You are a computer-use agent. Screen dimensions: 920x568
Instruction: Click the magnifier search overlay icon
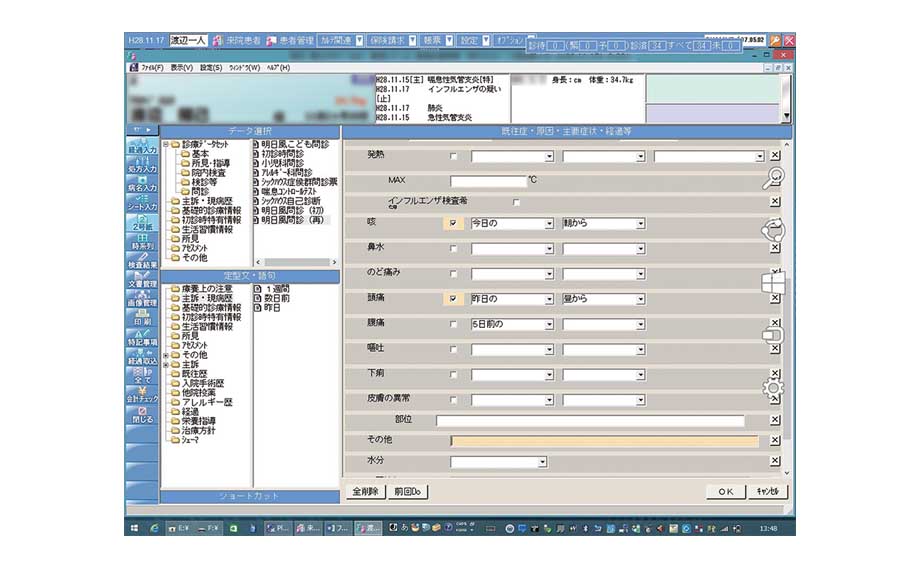tap(772, 180)
